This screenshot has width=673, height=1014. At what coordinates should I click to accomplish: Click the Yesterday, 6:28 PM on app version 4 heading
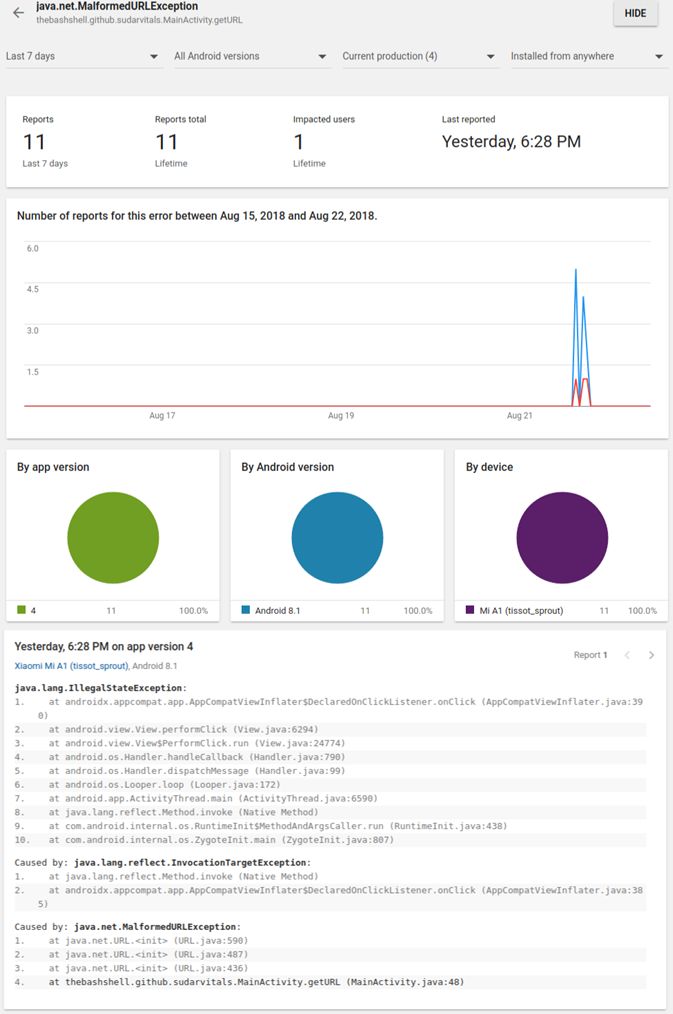coord(103,646)
